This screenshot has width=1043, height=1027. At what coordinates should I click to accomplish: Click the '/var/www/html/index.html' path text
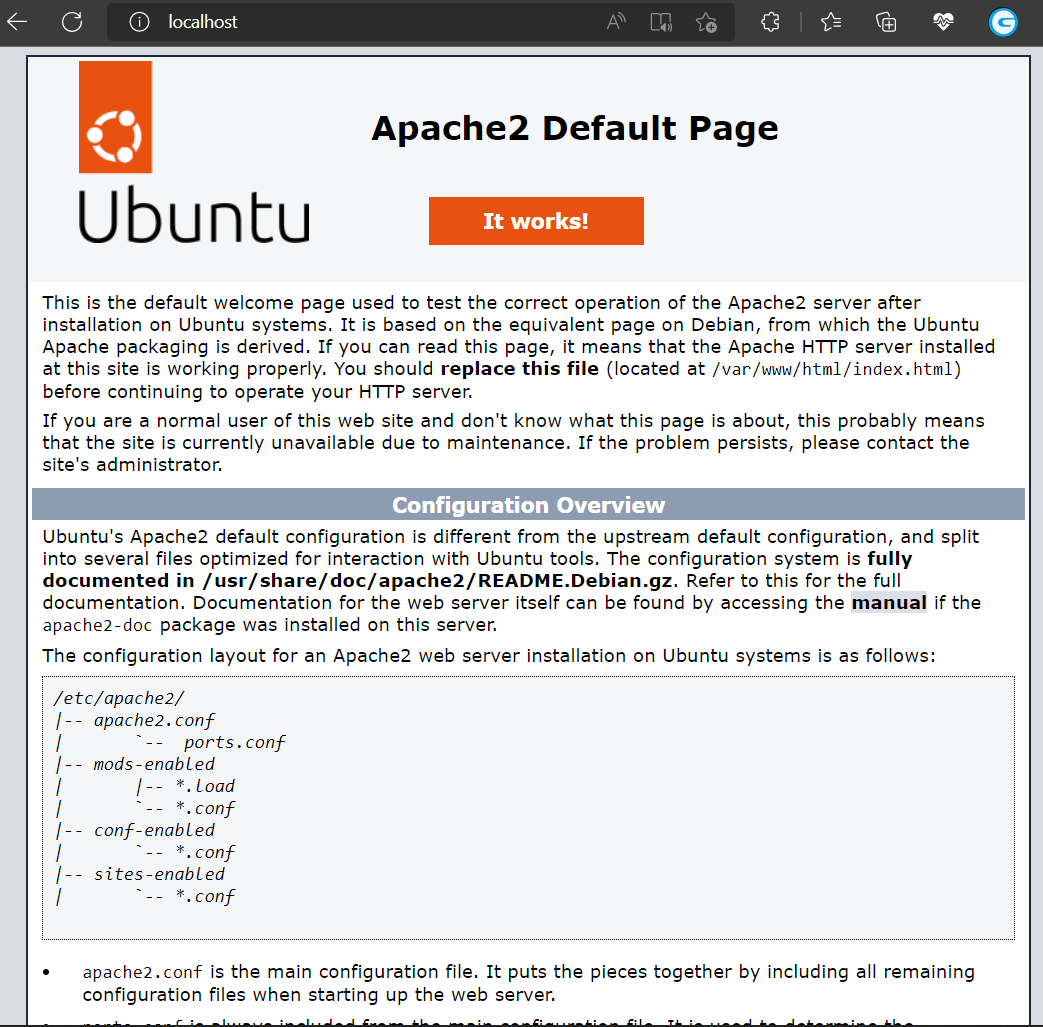(x=833, y=369)
